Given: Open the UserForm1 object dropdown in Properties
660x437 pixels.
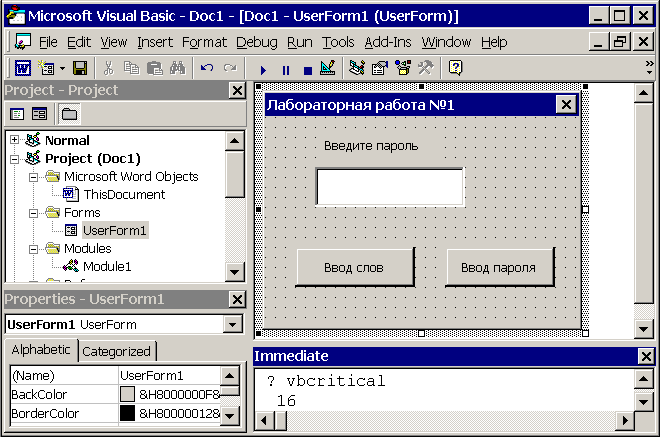Looking at the screenshot, I should click(232, 325).
